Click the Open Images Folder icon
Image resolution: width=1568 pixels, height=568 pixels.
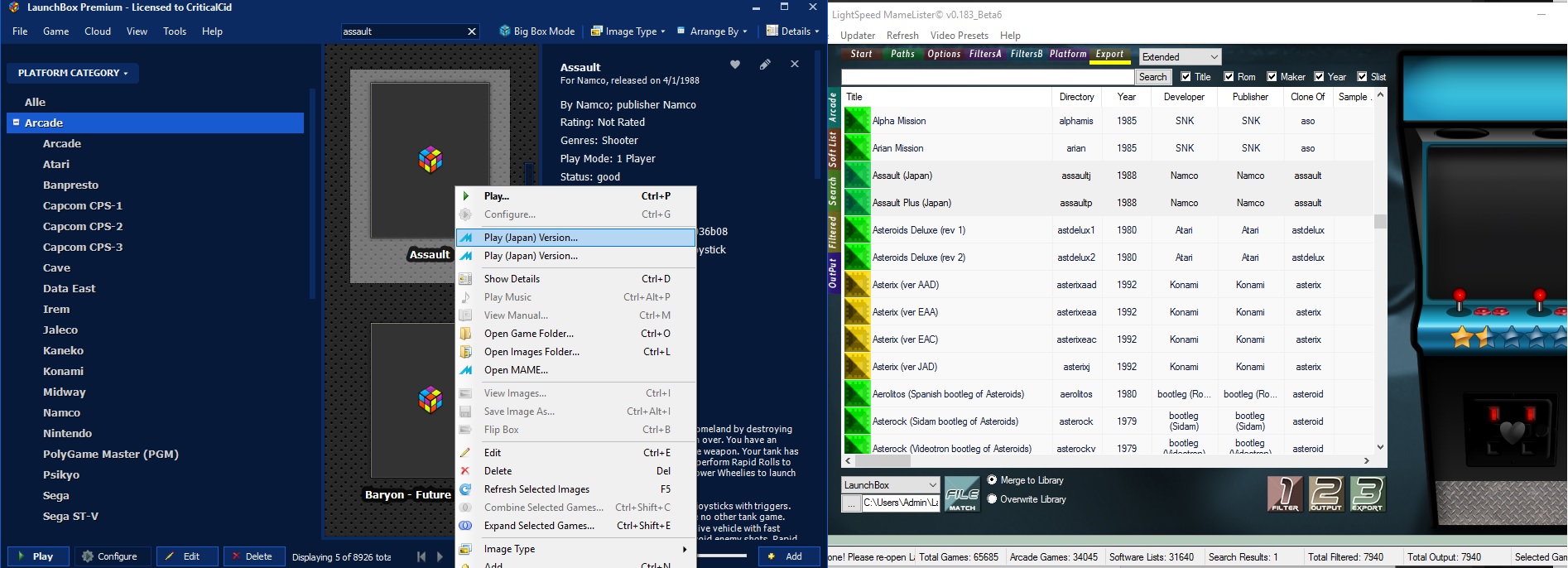point(466,352)
